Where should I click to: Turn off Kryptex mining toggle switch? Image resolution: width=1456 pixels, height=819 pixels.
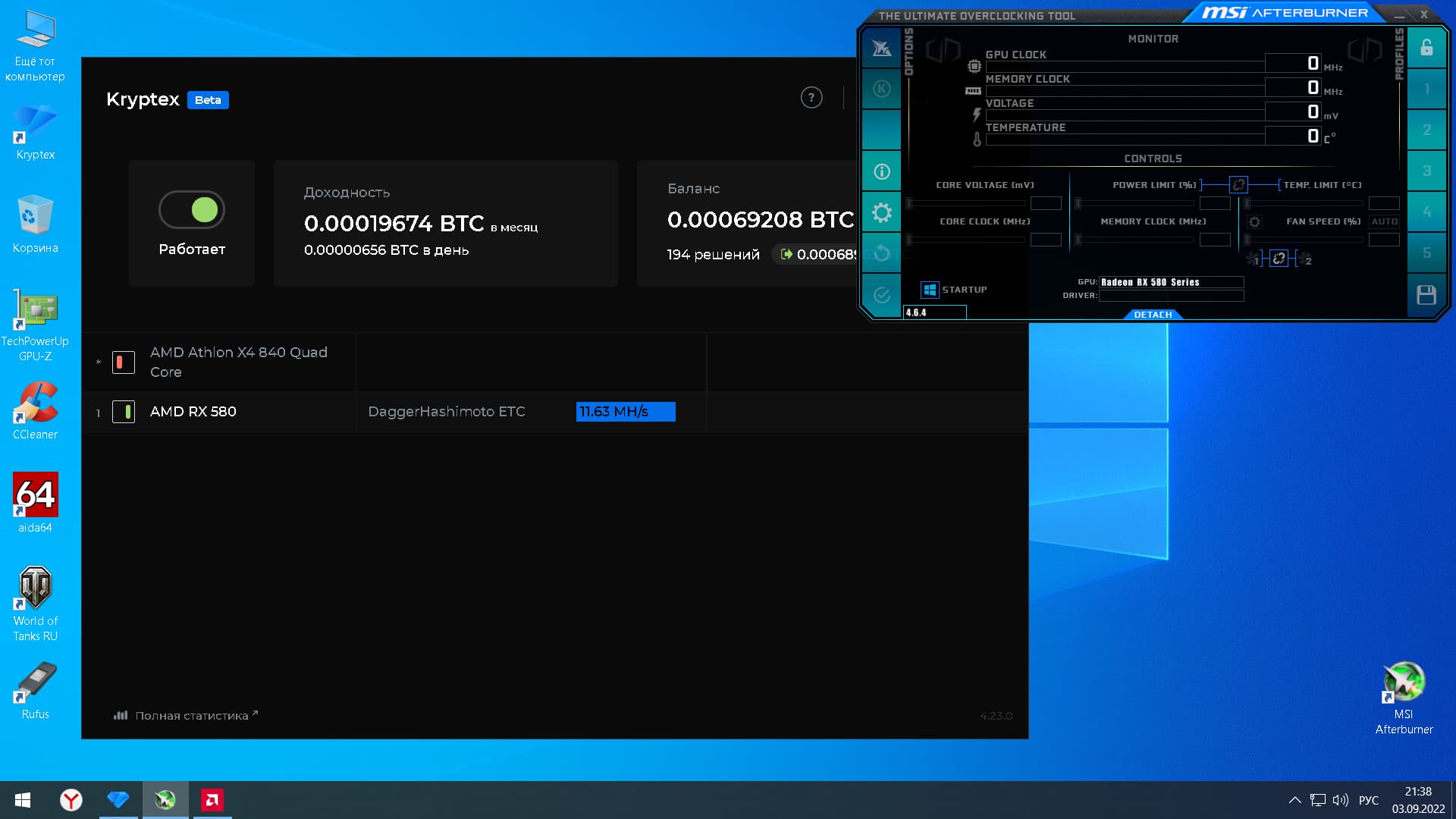192,209
